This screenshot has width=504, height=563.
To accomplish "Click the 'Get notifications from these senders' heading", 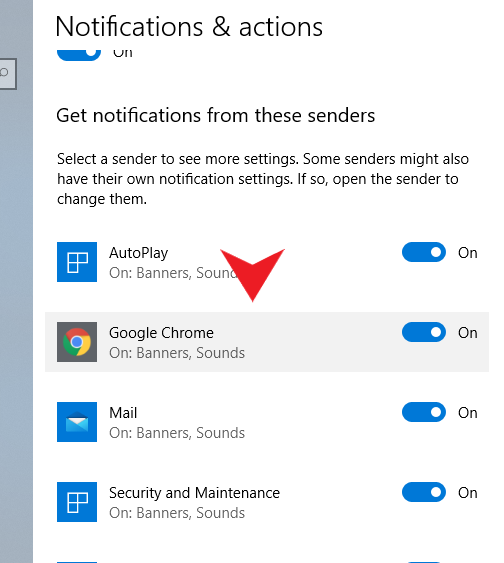I will [216, 116].
